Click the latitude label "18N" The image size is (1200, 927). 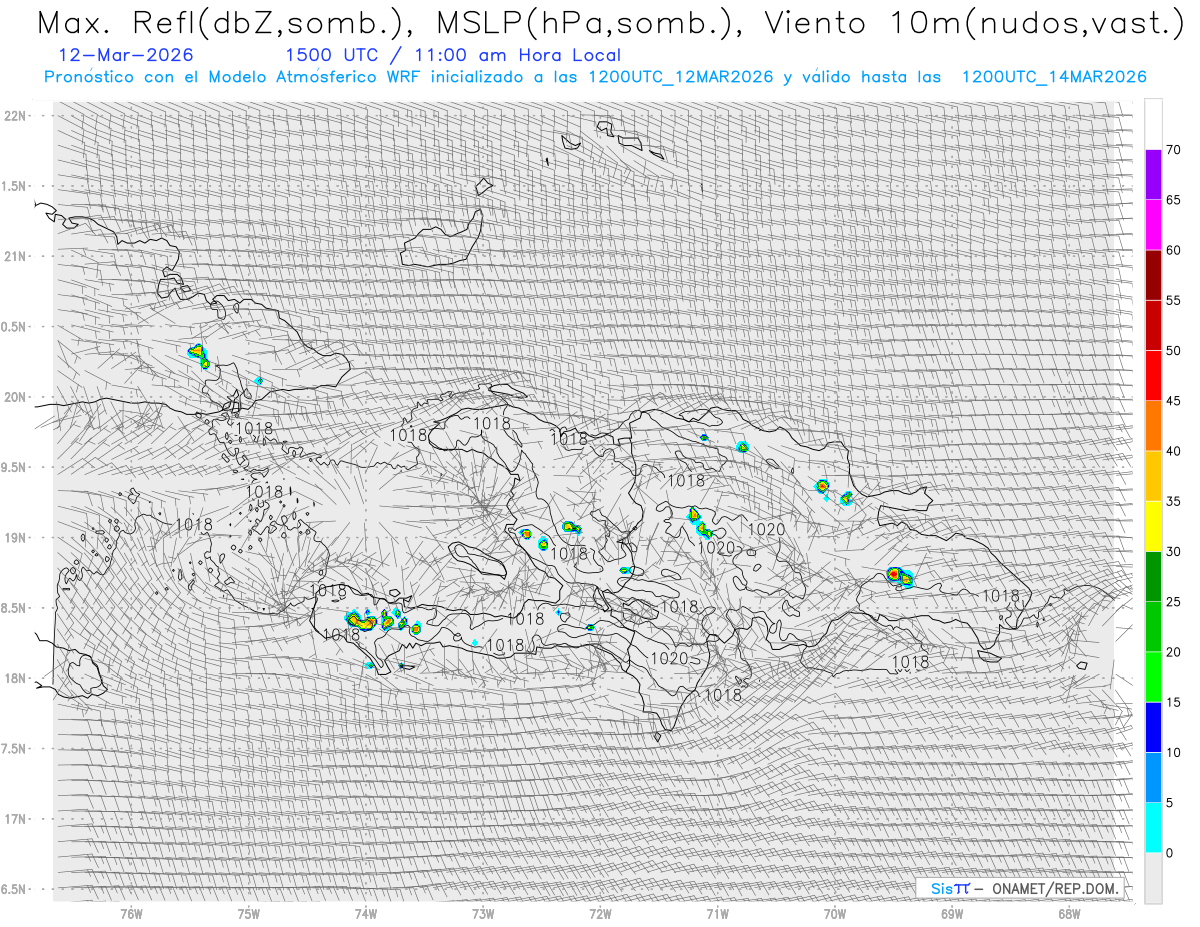(x=17, y=678)
